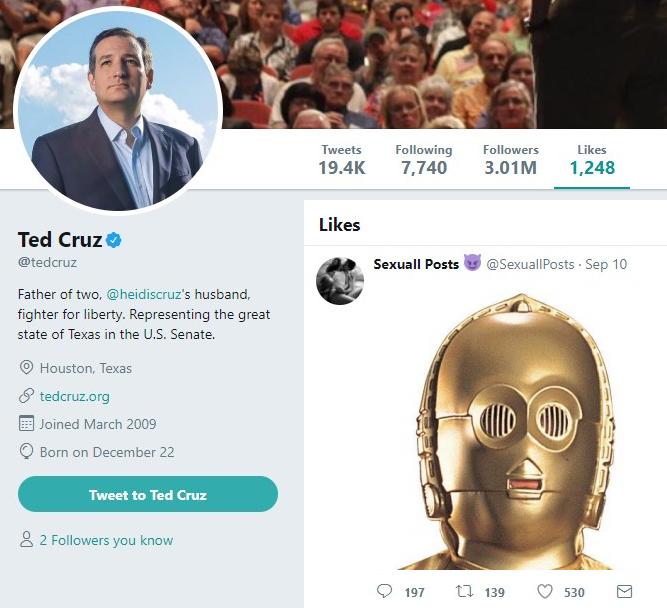Click the chain link website icon
This screenshot has width=667, height=608.
pyautogui.click(x=27, y=396)
